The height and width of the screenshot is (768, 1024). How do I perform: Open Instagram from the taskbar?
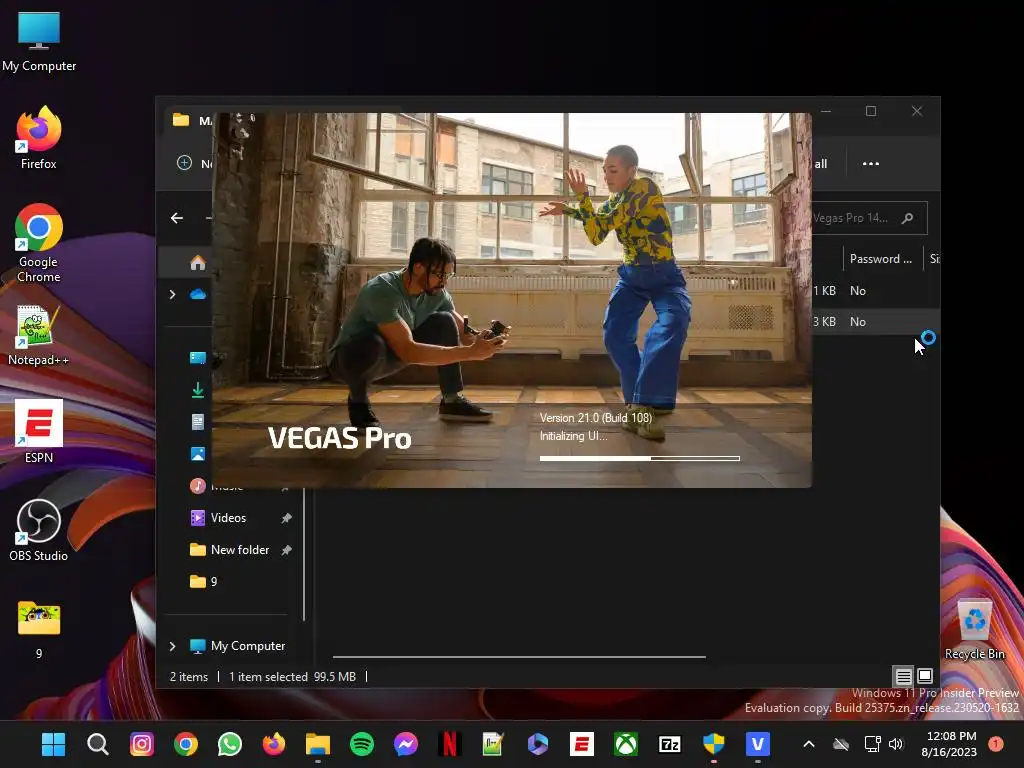click(142, 744)
